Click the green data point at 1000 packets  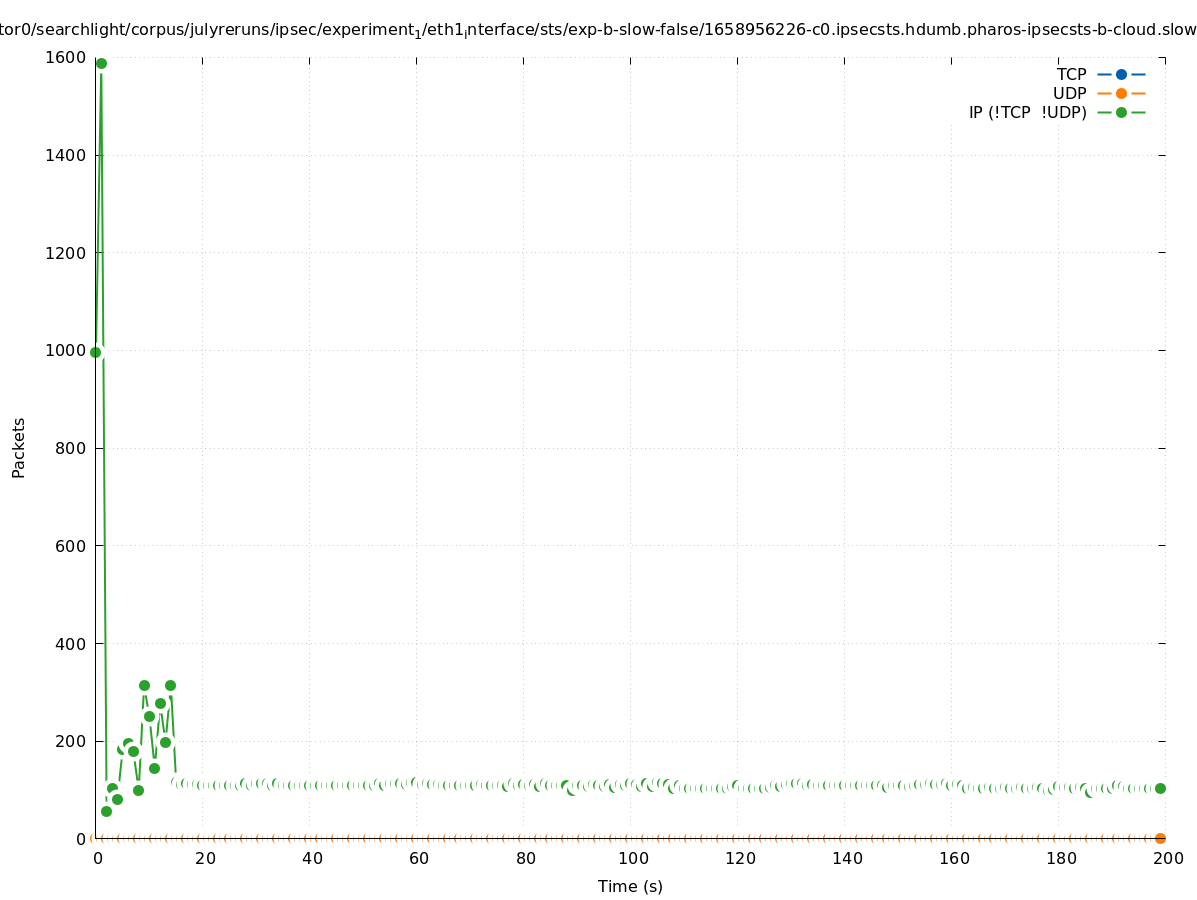click(96, 352)
